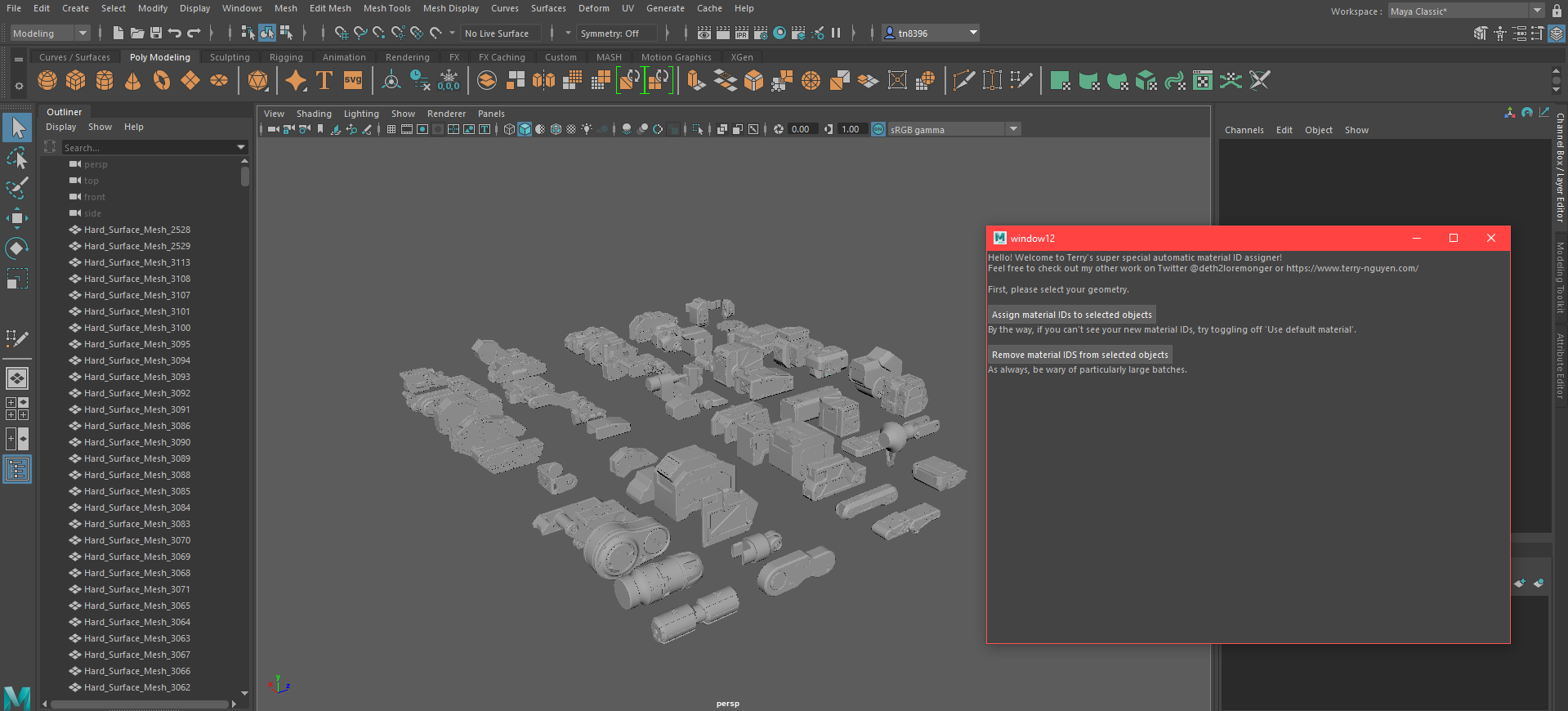1568x711 pixels.
Task: Expand the sRGB gamma view transform dropdown
Action: [1013, 129]
